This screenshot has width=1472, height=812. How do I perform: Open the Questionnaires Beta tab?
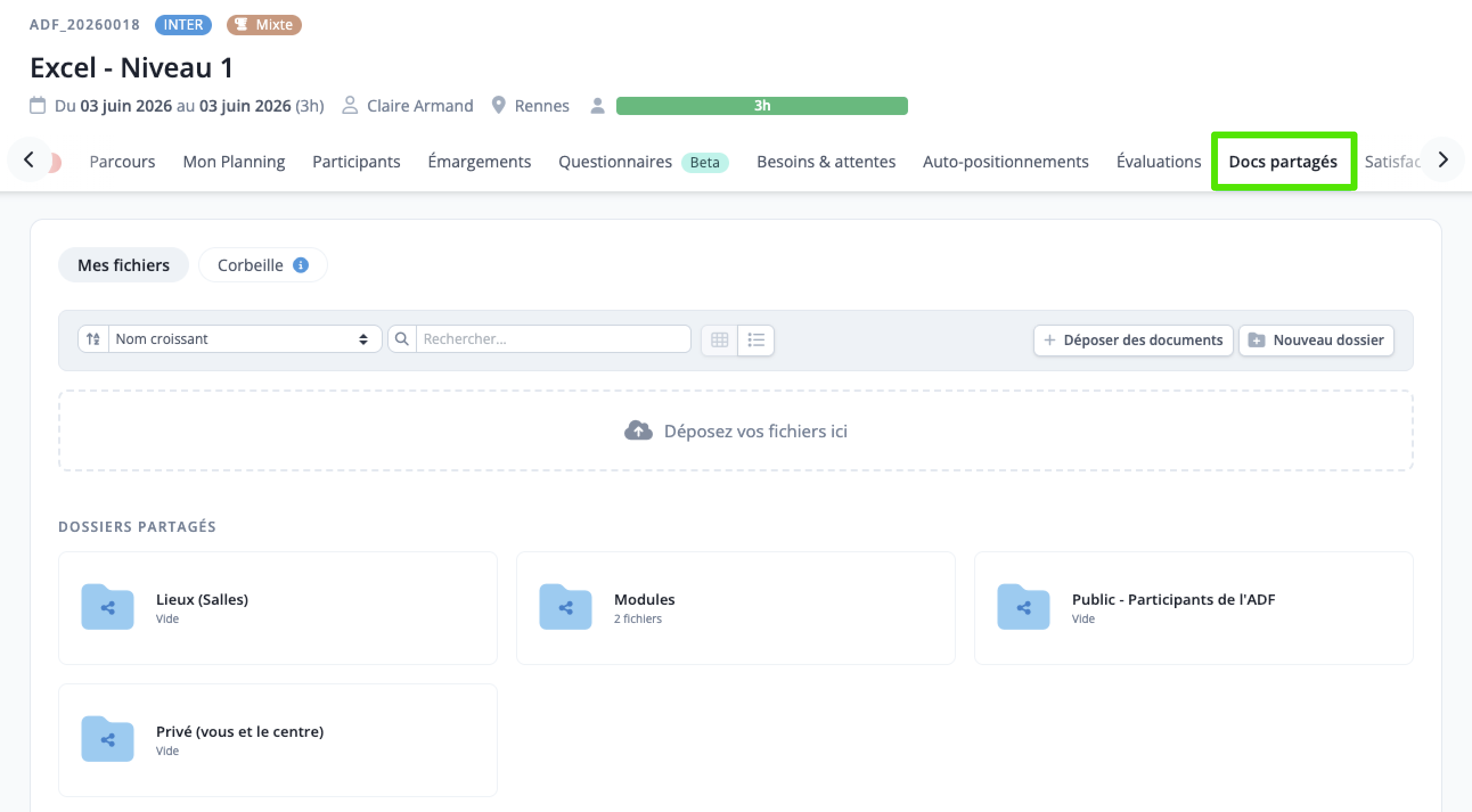click(x=643, y=162)
